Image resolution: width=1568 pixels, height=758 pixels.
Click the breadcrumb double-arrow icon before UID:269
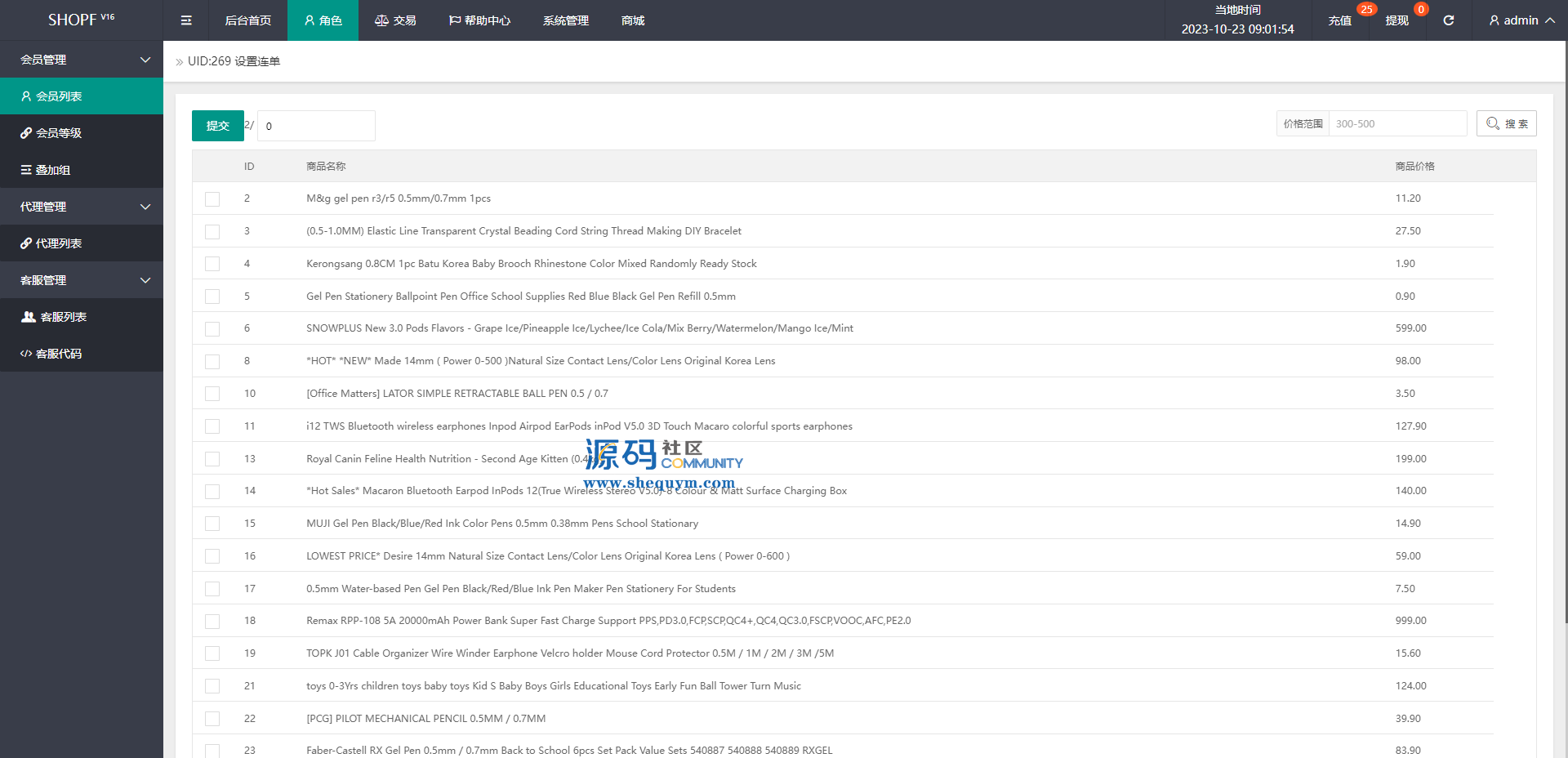[x=180, y=62]
